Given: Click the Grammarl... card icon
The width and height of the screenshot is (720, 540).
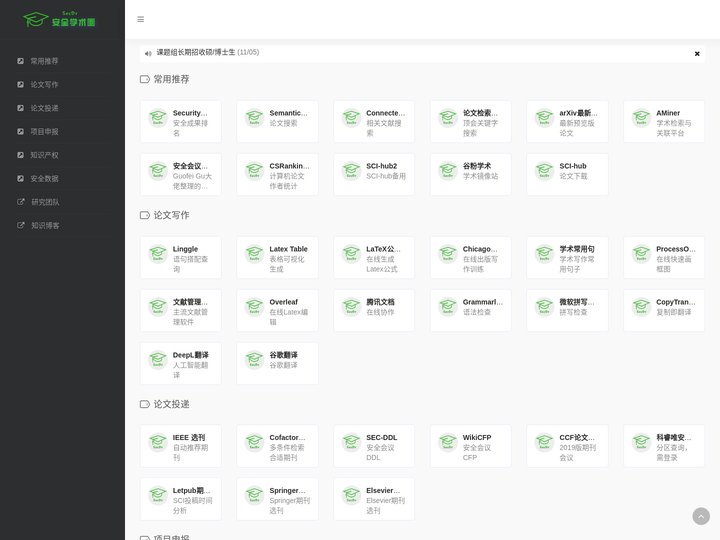Looking at the screenshot, I should pos(448,307).
